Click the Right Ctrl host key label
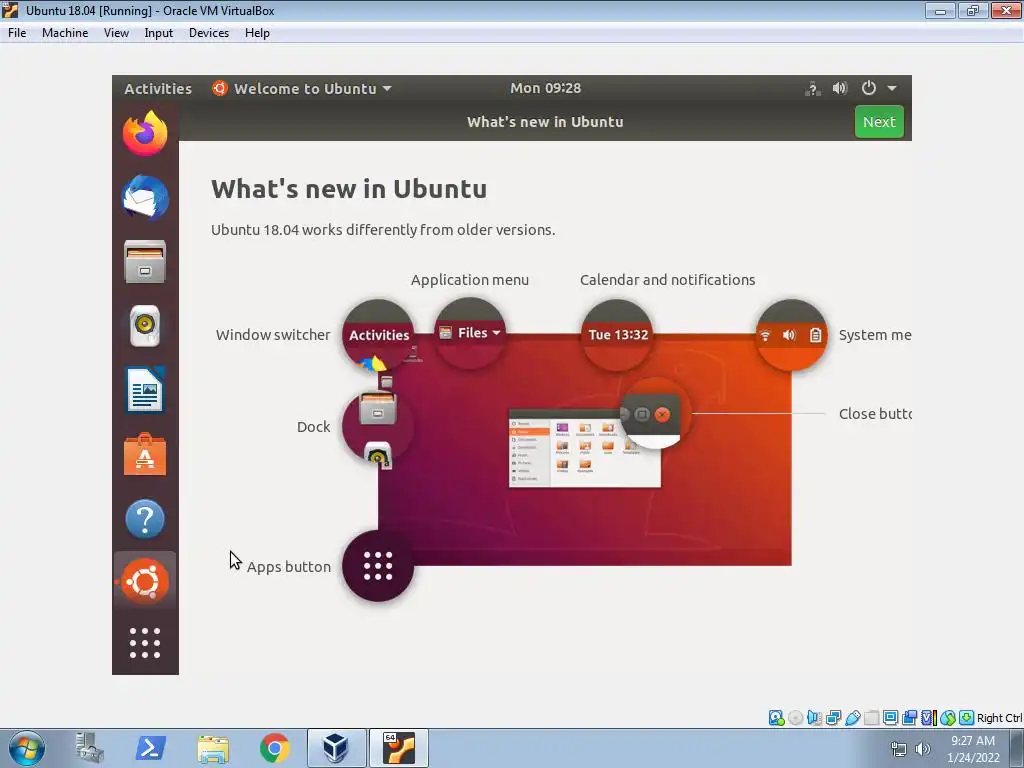The height and width of the screenshot is (768, 1024). pos(1000,718)
